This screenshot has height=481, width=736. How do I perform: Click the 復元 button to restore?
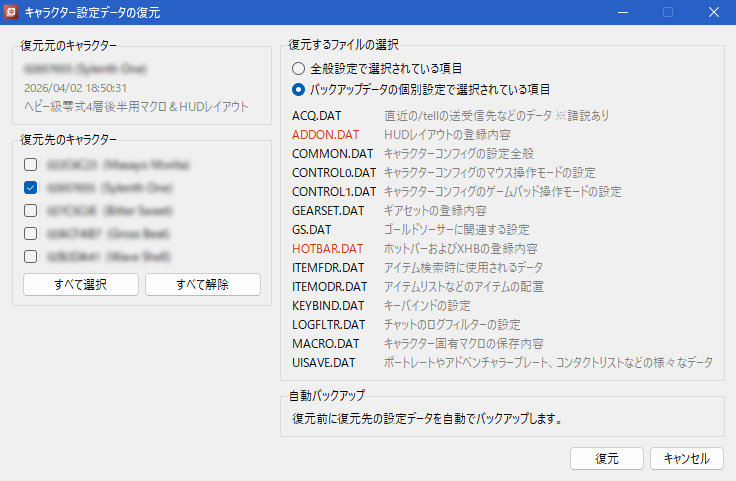click(606, 458)
